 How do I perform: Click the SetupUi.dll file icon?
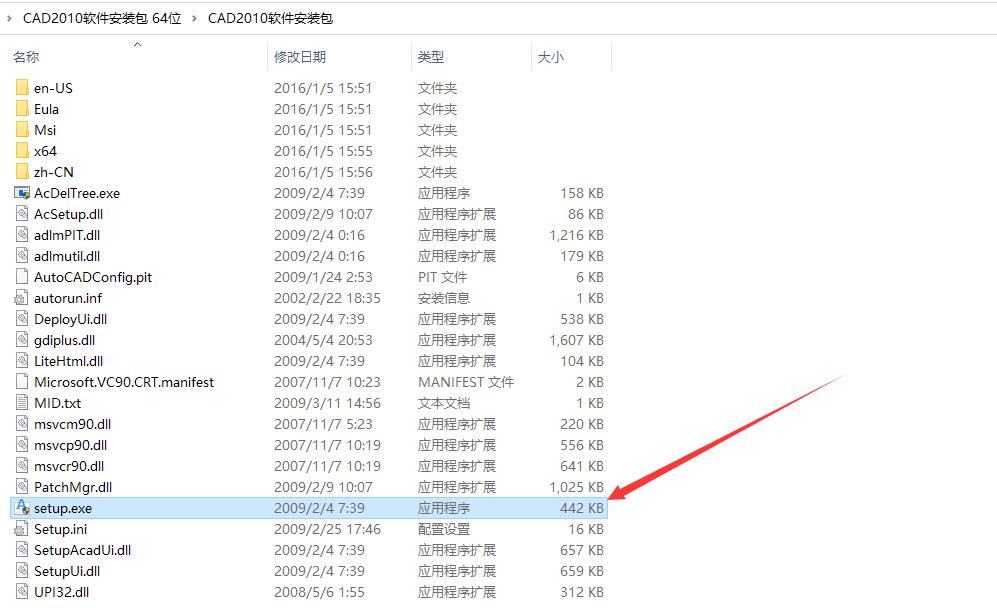[x=22, y=570]
